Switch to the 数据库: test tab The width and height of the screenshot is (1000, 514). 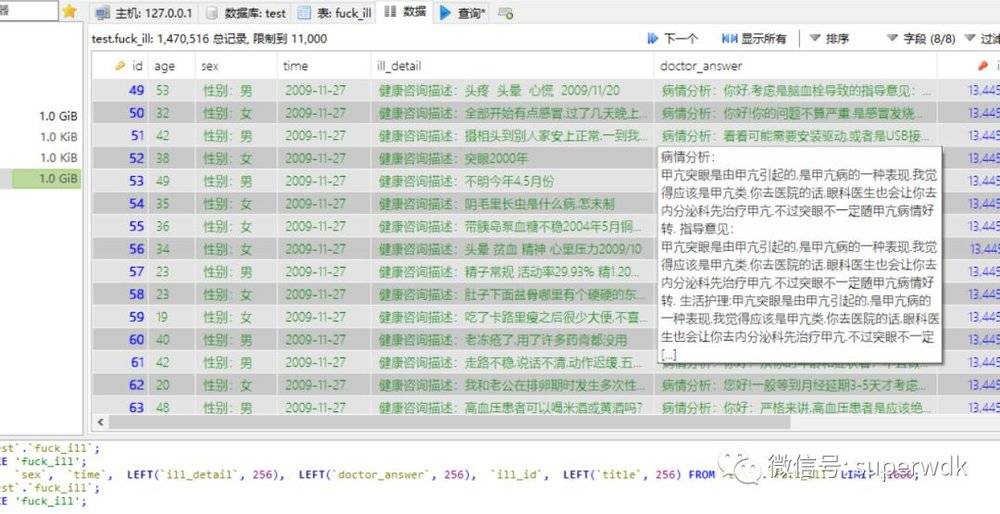point(247,13)
